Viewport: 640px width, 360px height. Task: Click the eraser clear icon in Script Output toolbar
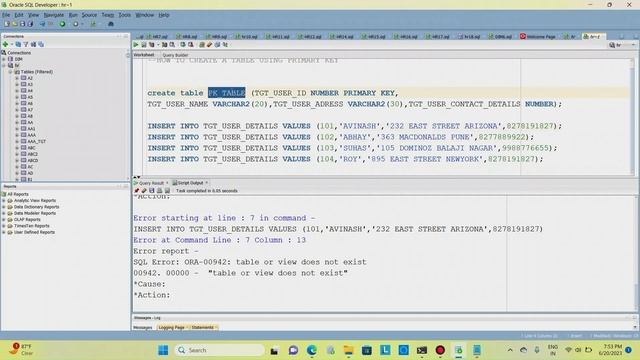(x=144, y=191)
